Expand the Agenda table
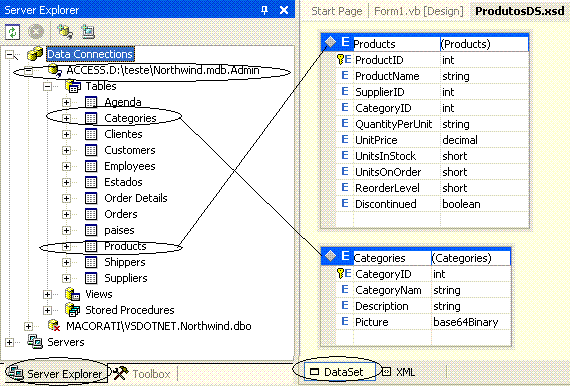570x386 pixels. (x=66, y=102)
